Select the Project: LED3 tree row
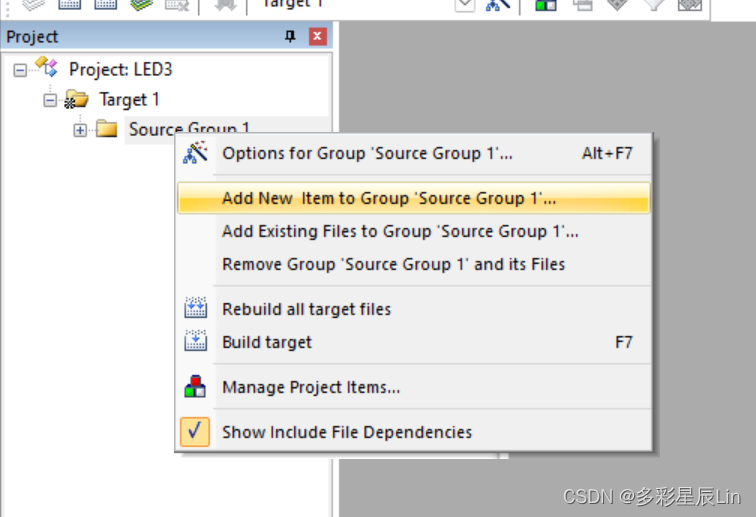Viewport: 756px width, 517px height. [121, 69]
